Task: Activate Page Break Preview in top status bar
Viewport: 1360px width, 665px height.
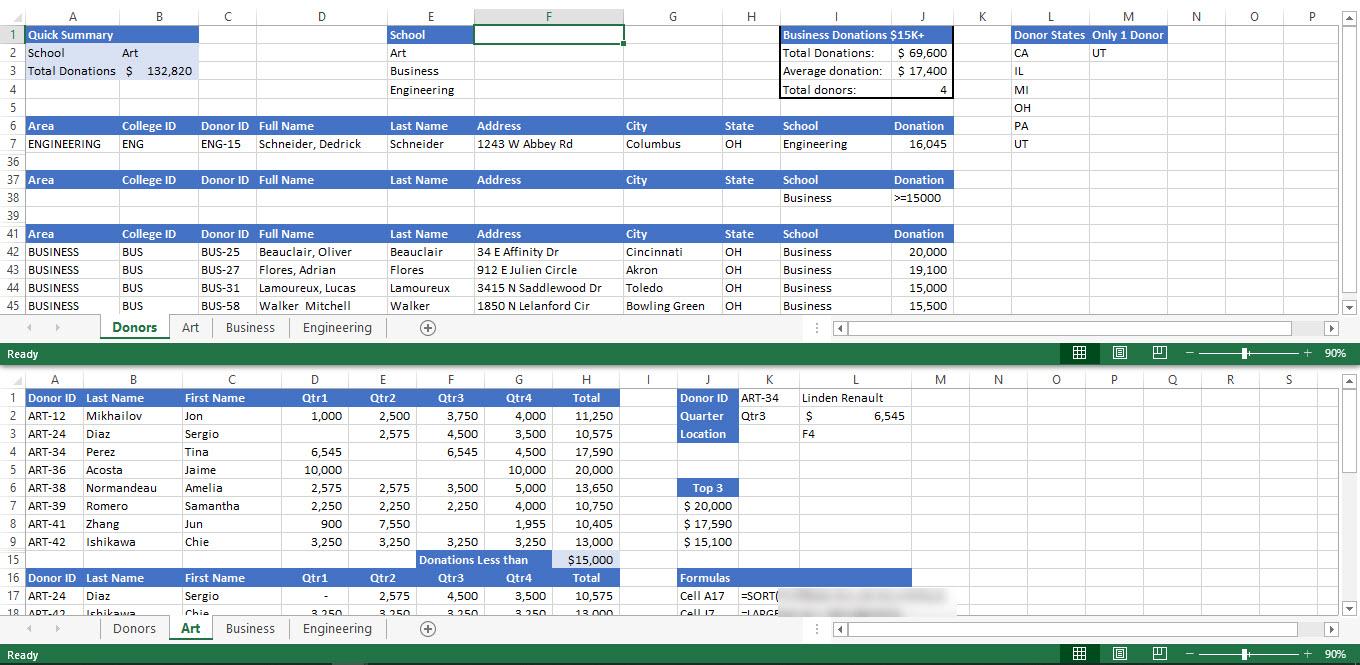Action: pyautogui.click(x=1160, y=353)
